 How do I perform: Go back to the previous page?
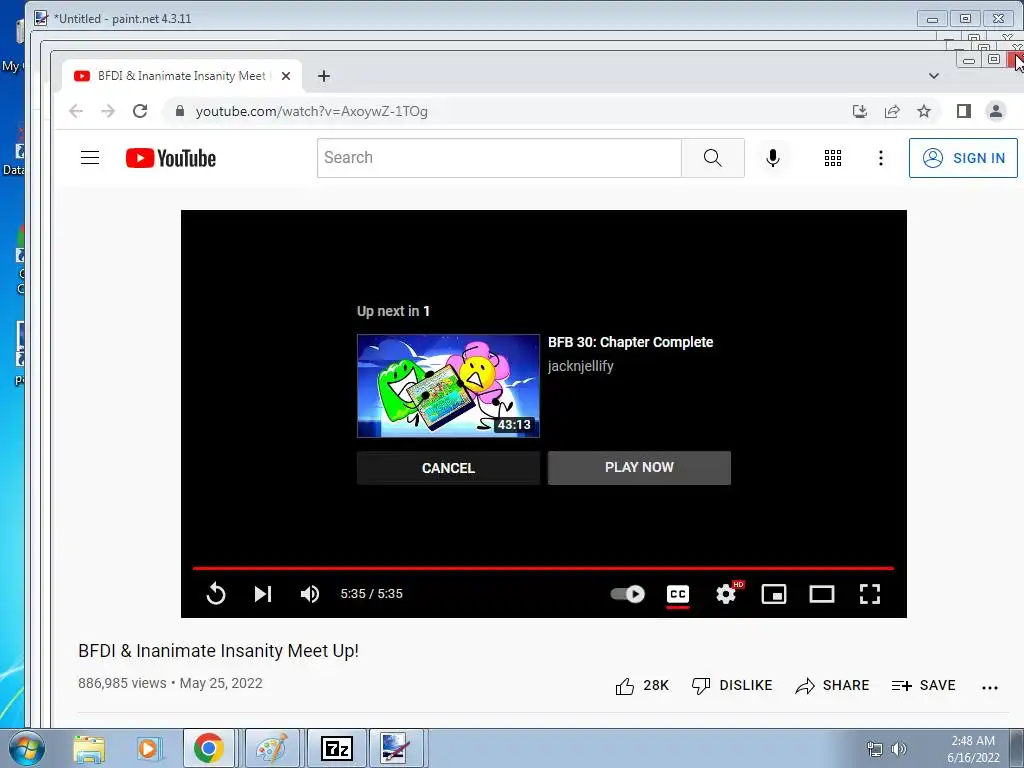pyautogui.click(x=76, y=111)
